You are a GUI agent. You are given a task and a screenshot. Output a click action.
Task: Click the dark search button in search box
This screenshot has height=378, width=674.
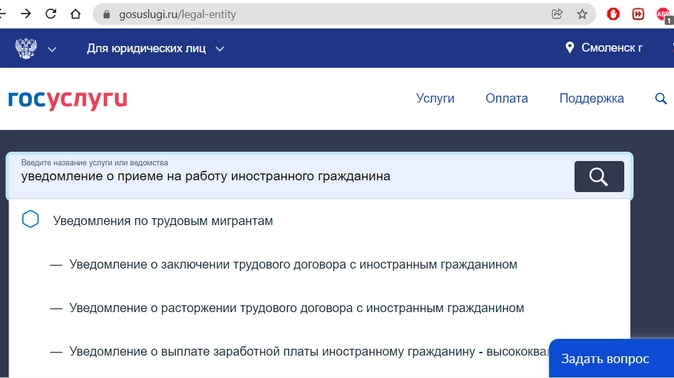point(599,176)
